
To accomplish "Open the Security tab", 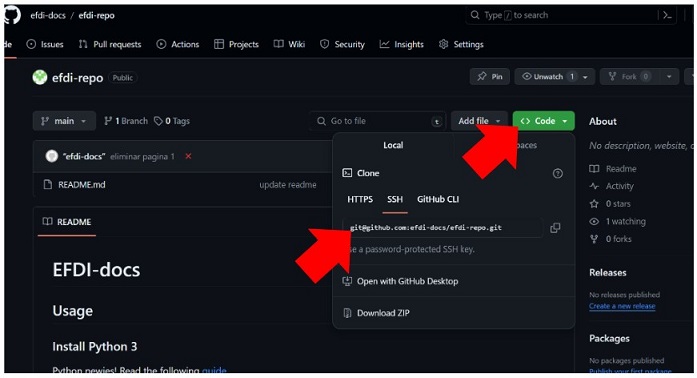I will point(342,44).
